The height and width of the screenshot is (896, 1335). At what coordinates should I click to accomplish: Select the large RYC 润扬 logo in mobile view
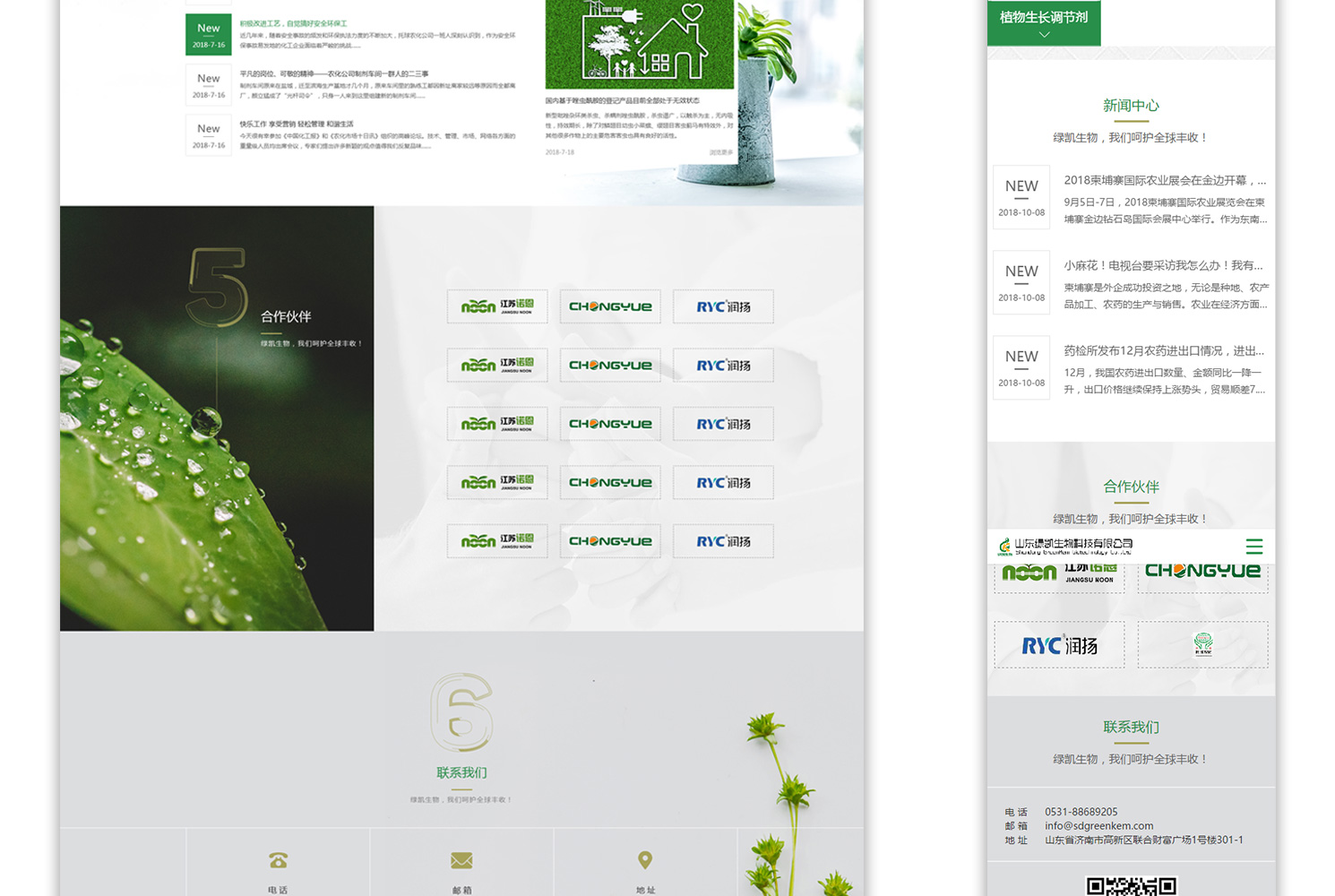point(1059,645)
